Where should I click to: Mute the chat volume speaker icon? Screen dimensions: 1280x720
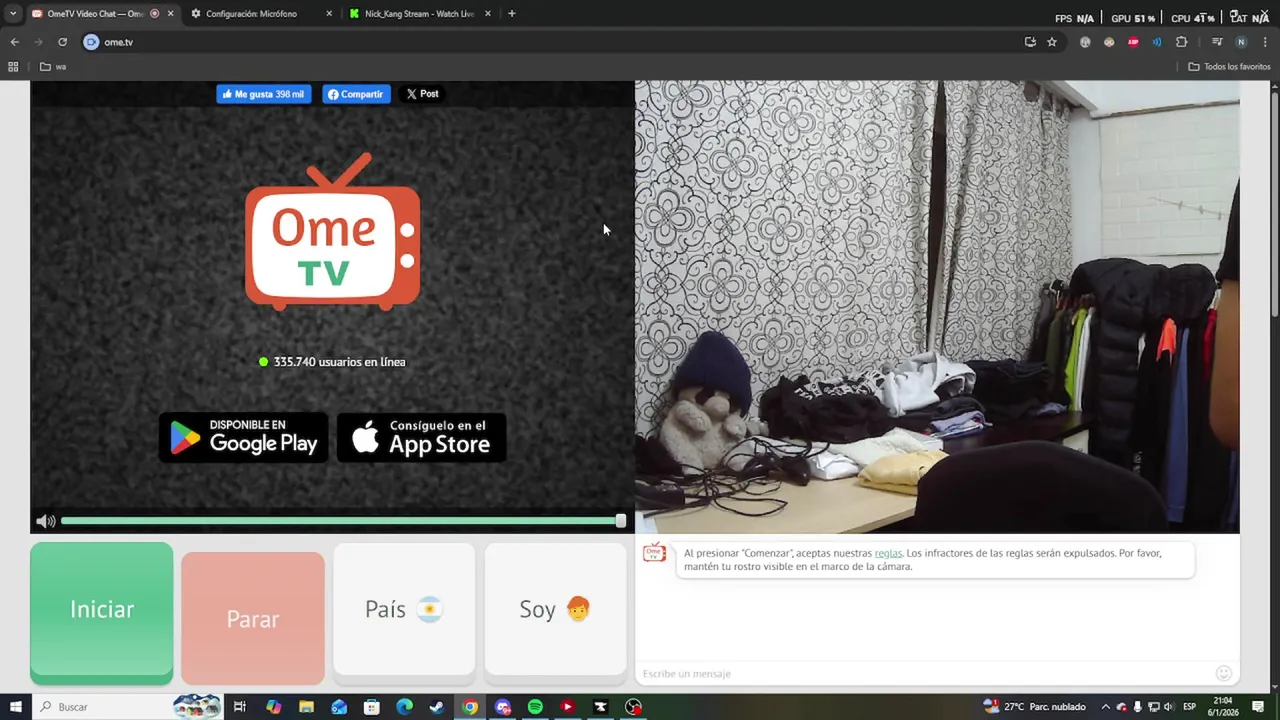(x=45, y=521)
